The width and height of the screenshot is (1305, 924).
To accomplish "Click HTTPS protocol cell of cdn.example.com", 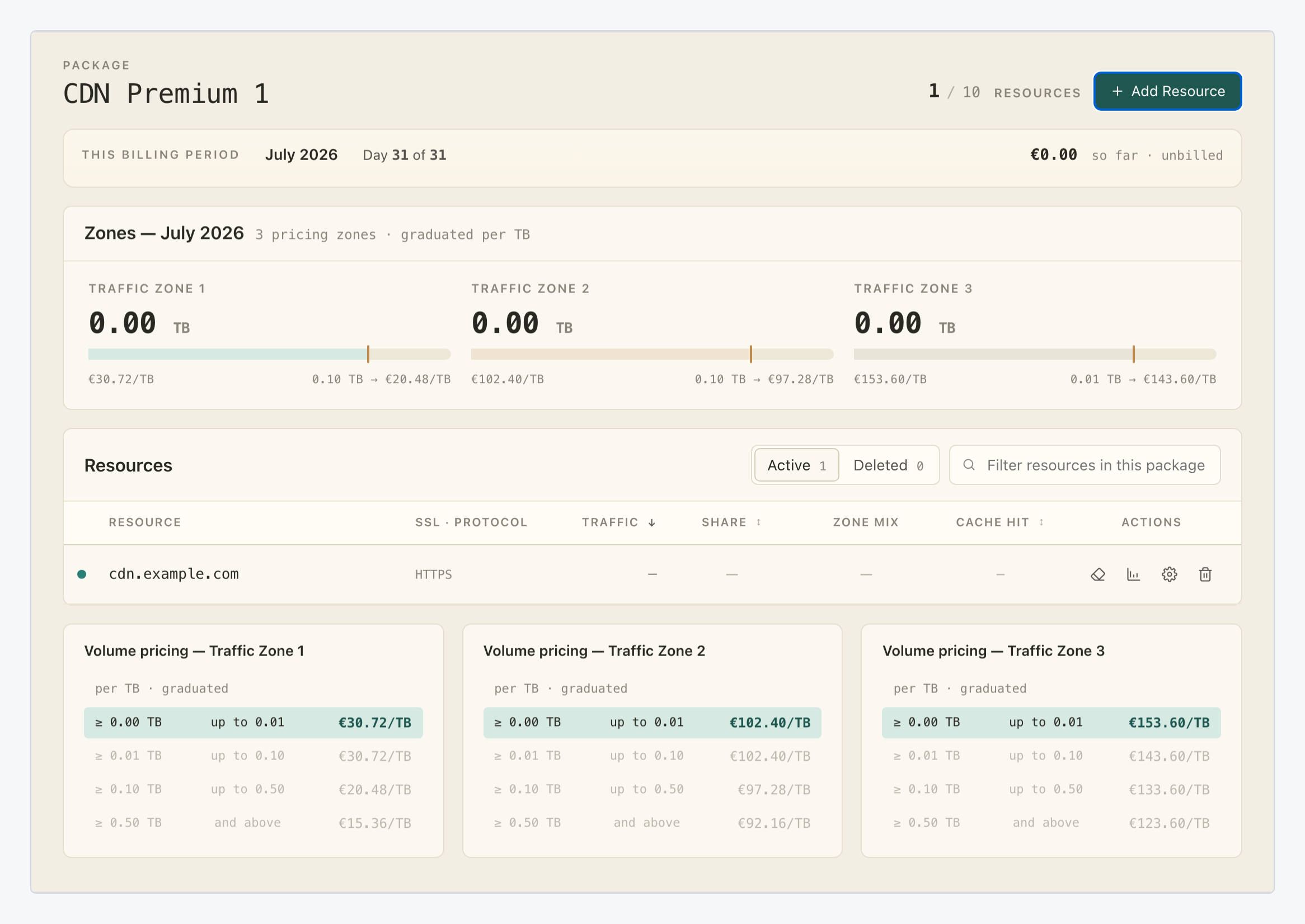I will [433, 574].
